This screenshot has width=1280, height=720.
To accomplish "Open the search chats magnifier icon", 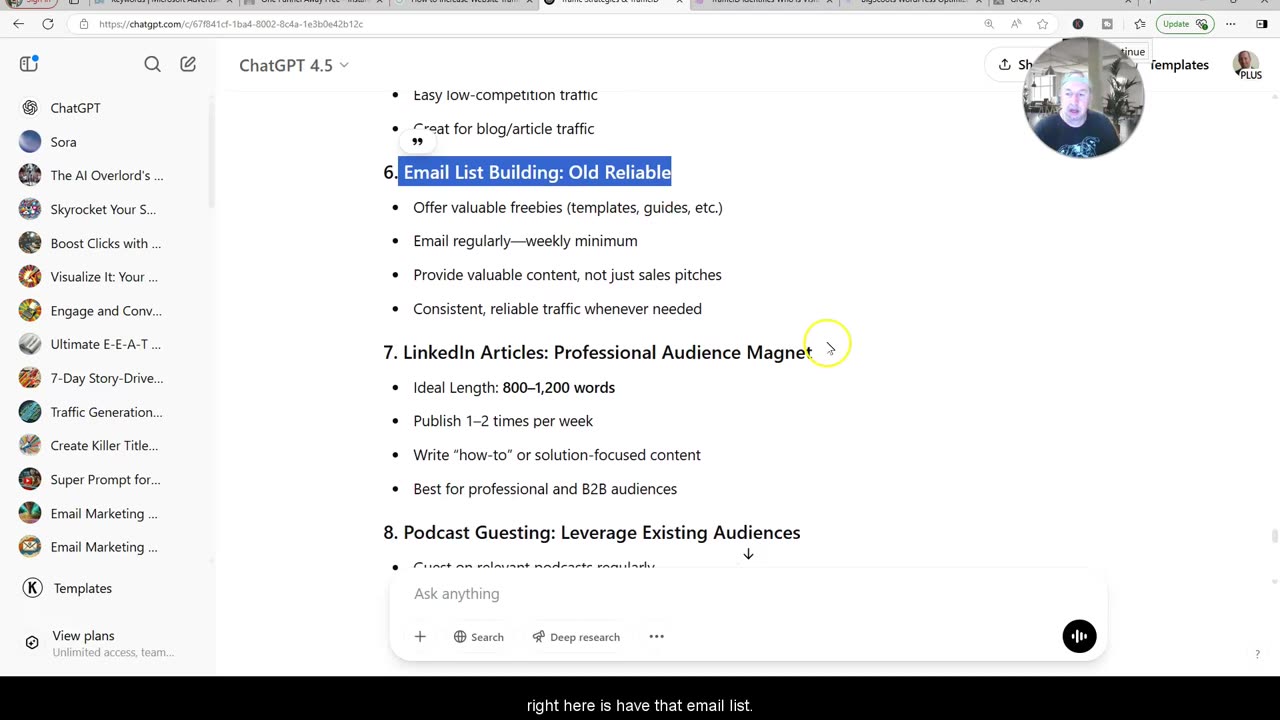I will (152, 64).
